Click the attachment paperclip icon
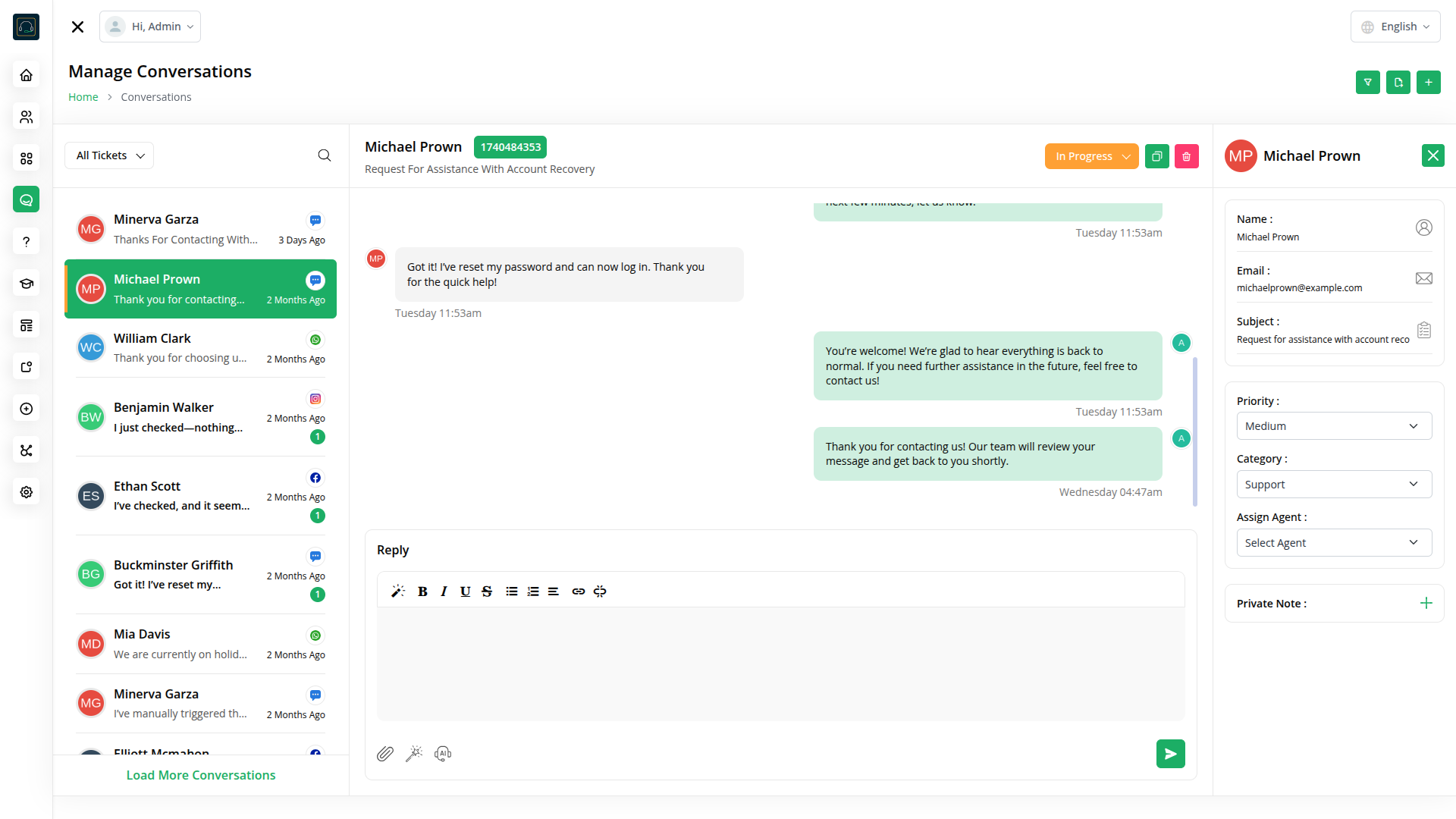Viewport: 1456px width, 819px height. (385, 754)
